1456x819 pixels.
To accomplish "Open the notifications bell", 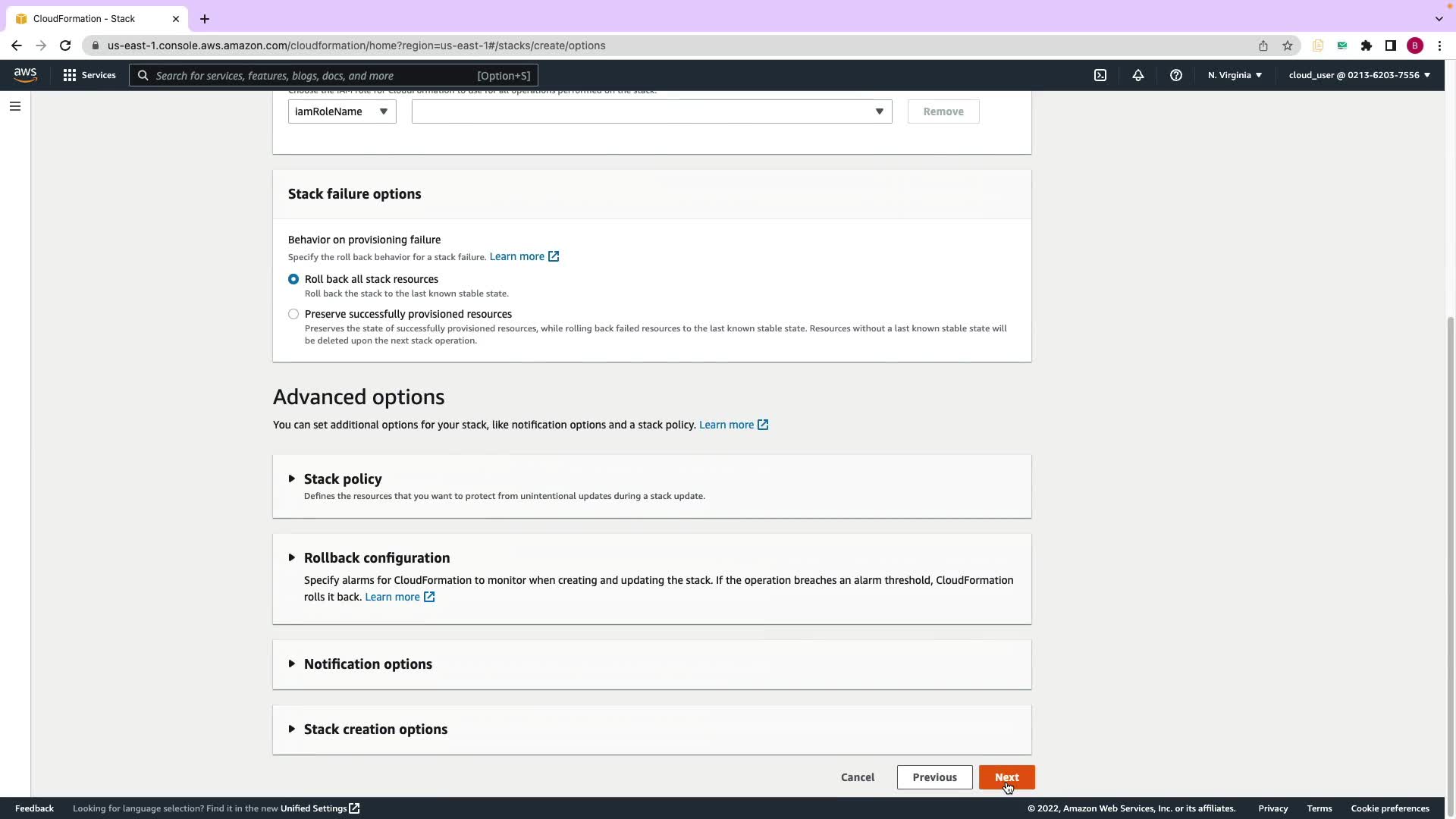I will [1138, 75].
